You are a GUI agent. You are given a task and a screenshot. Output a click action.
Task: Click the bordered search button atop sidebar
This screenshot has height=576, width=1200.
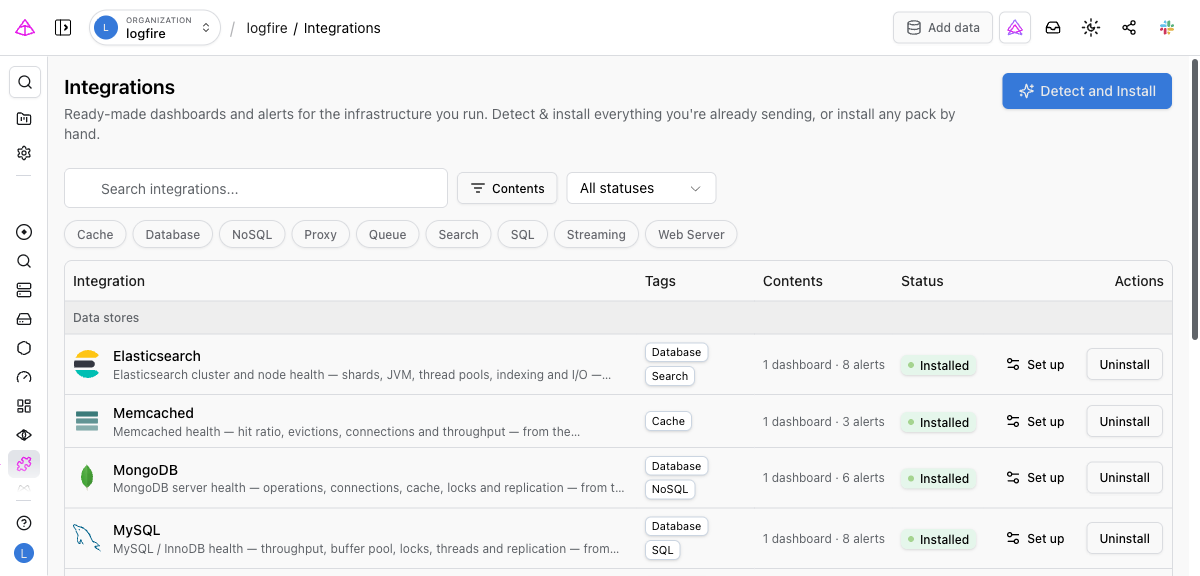tap(25, 82)
